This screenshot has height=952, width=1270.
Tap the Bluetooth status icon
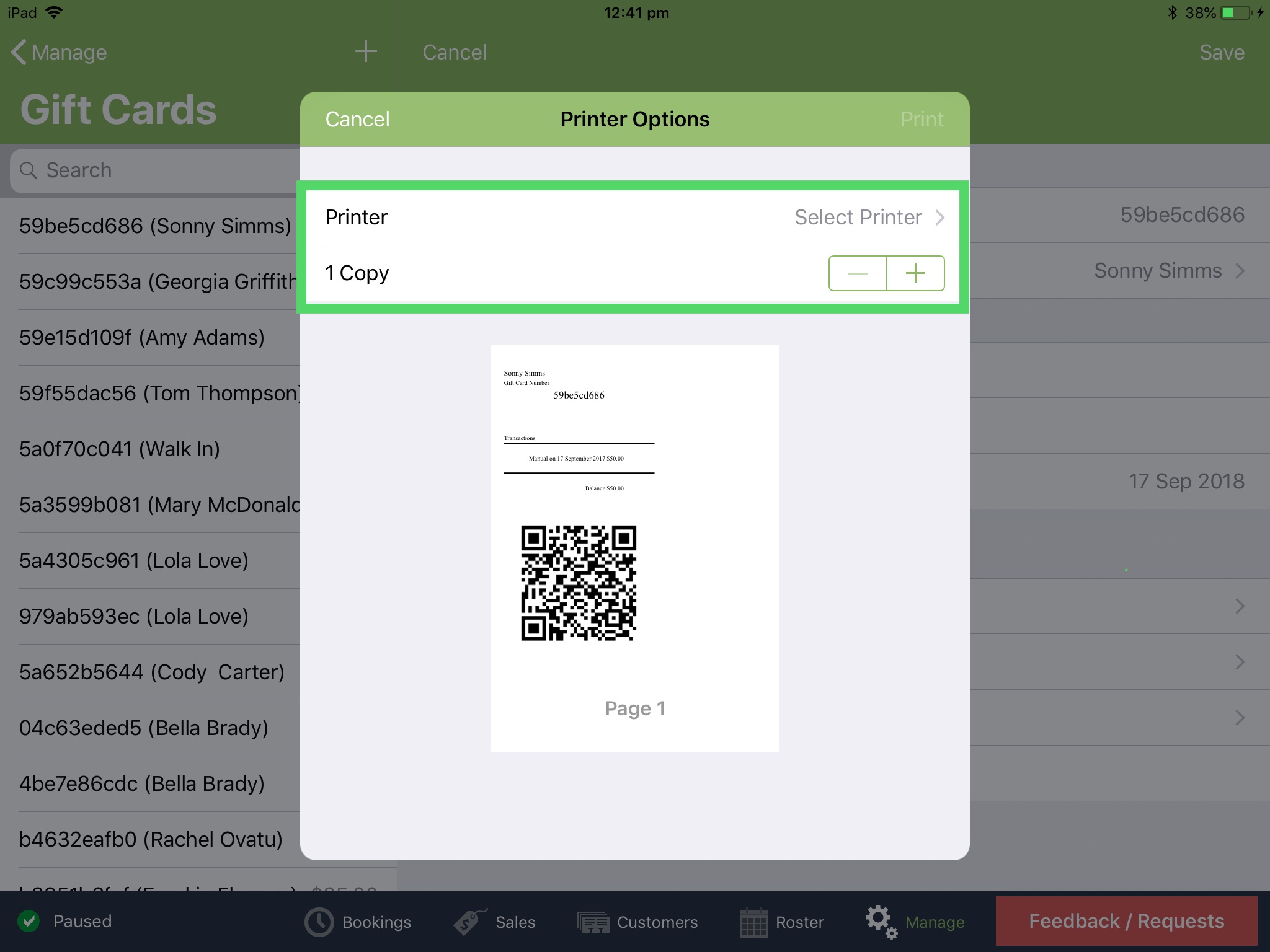point(1172,12)
